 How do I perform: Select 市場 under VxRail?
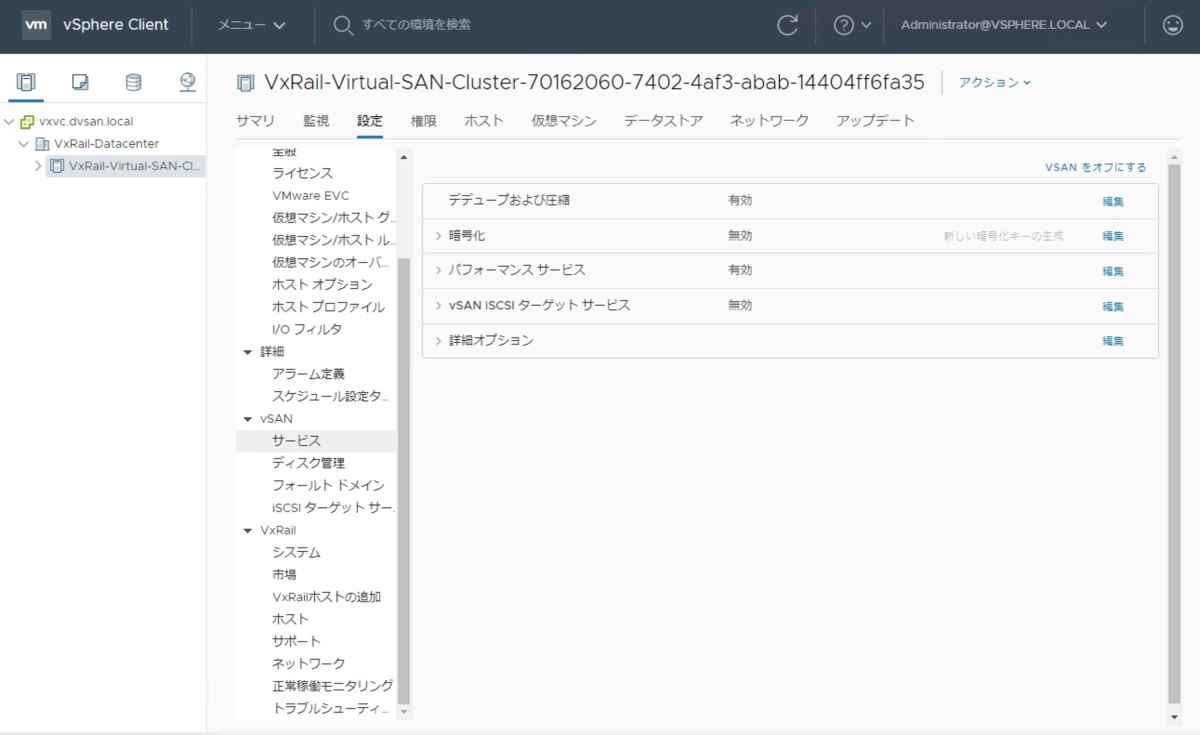tap(284, 574)
